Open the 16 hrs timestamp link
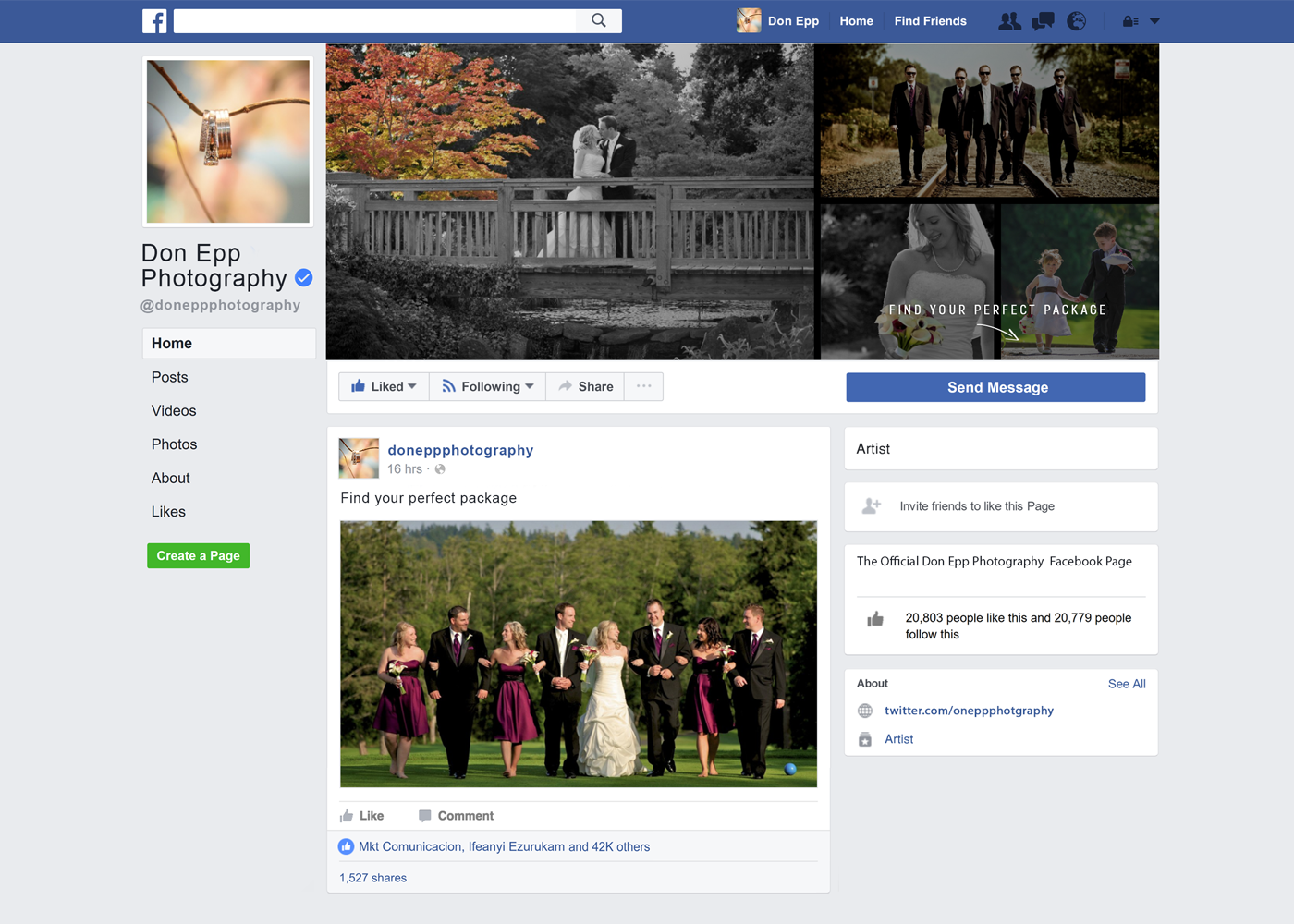 (405, 469)
